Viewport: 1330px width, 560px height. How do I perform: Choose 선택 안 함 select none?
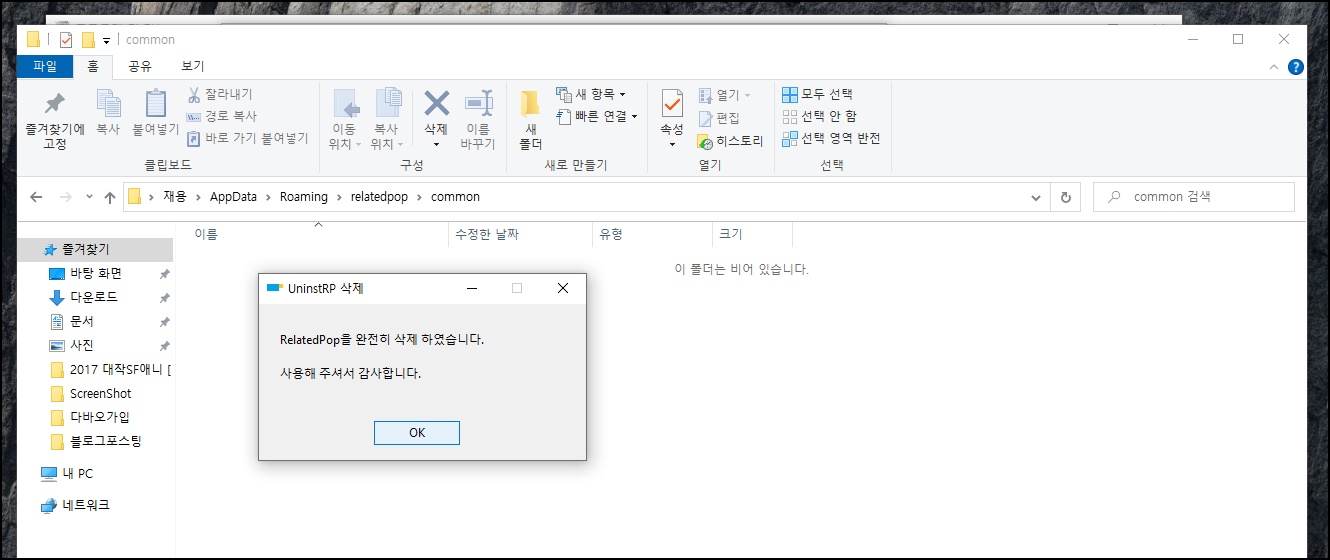pos(819,116)
